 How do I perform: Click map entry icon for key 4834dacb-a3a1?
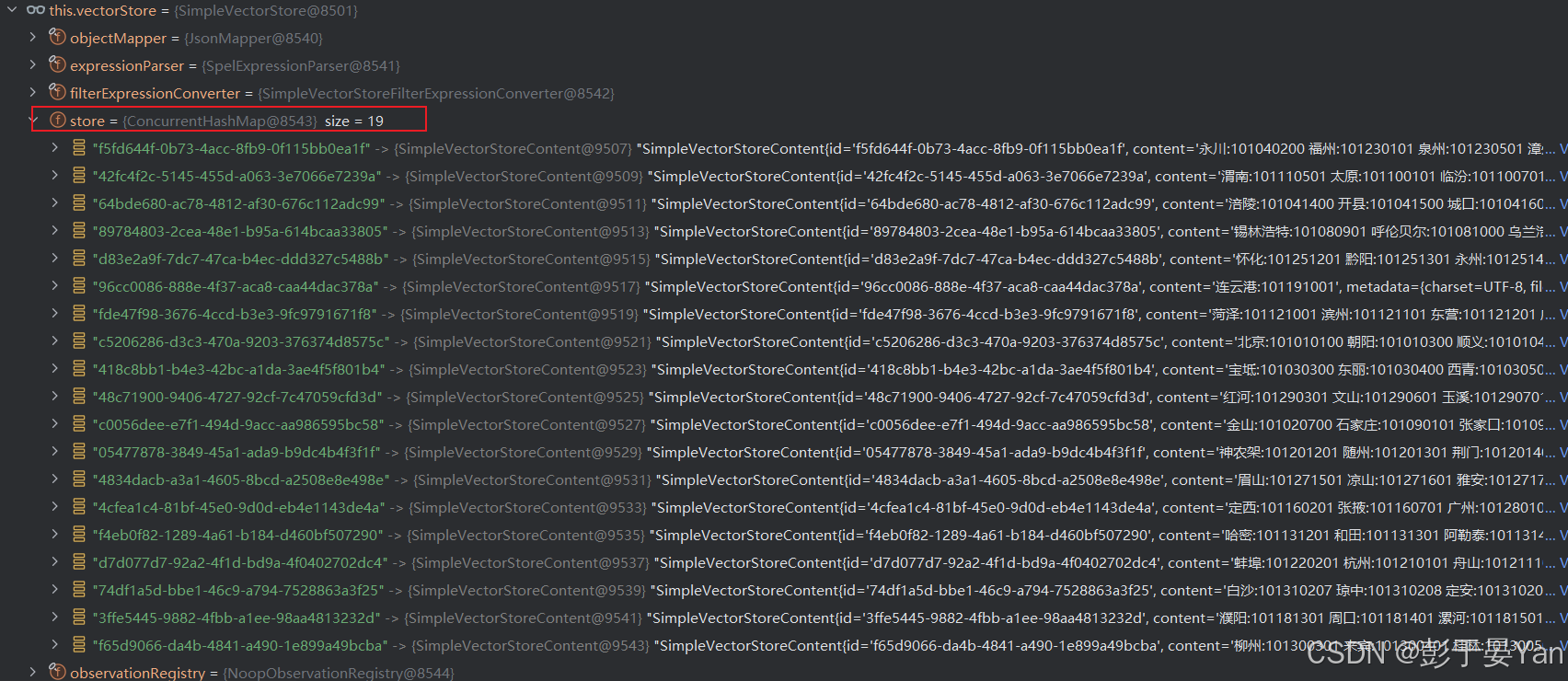pyautogui.click(x=79, y=479)
